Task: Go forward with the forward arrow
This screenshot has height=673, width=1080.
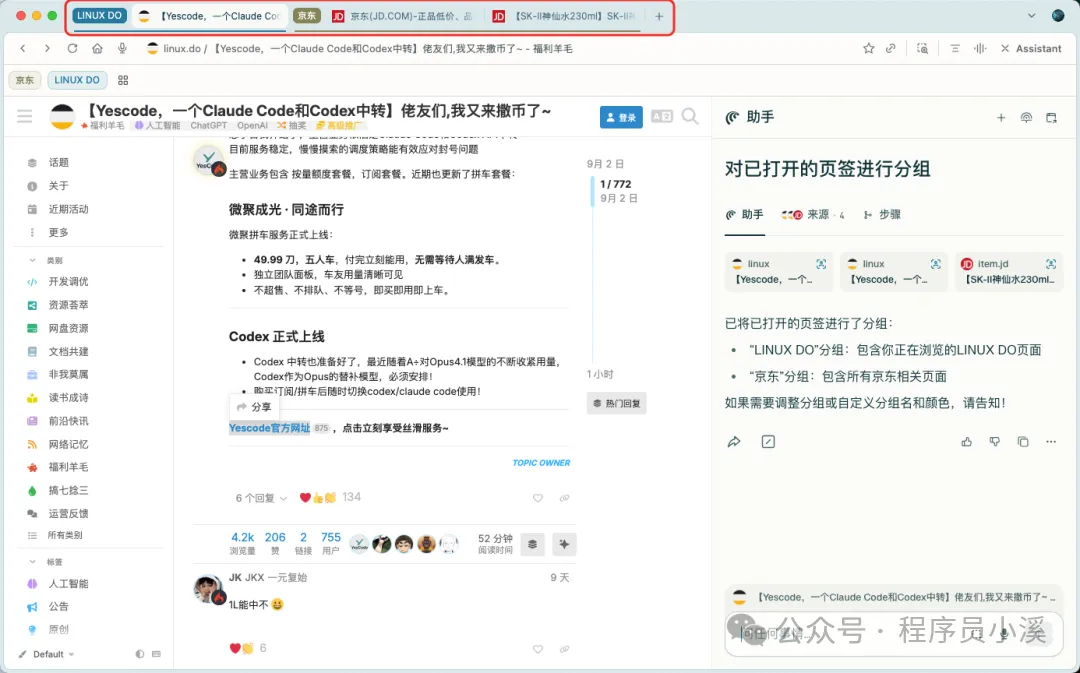Action: [x=47, y=48]
